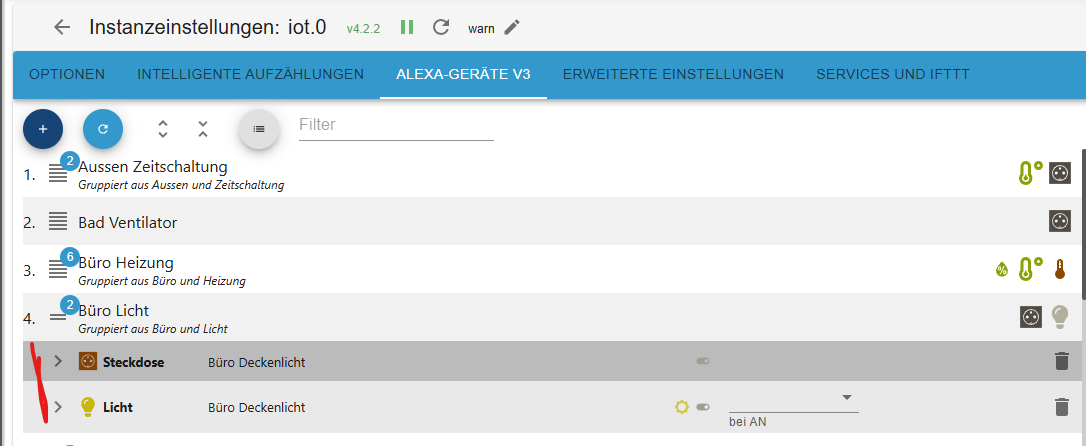Toggle the Licht power switch
Screen dimensions: 1086x446
pos(703,407)
